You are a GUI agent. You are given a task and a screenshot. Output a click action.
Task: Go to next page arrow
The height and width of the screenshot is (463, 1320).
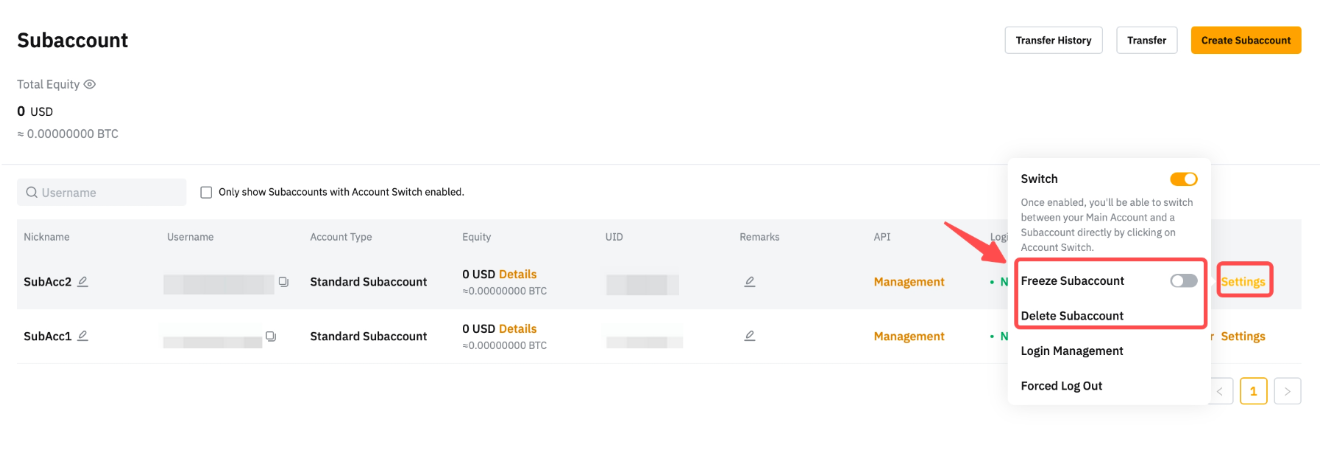click(x=1288, y=391)
